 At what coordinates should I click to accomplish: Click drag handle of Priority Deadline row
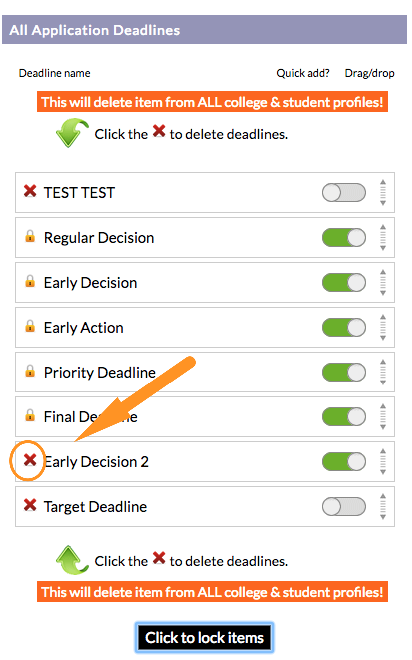click(383, 372)
